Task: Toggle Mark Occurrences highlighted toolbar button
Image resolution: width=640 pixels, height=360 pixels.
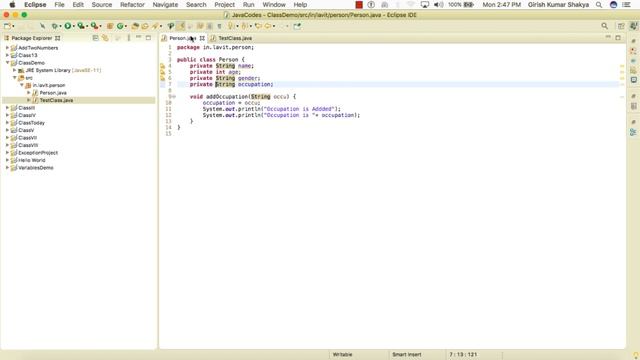Action: coord(180,26)
